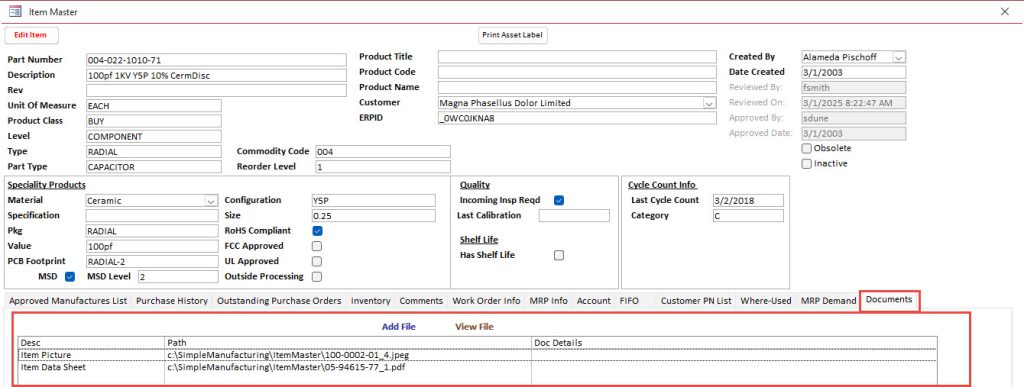Uncheck the RoHS Compliant checkbox
Viewport: 1024px width, 387px height.
pyautogui.click(x=317, y=231)
